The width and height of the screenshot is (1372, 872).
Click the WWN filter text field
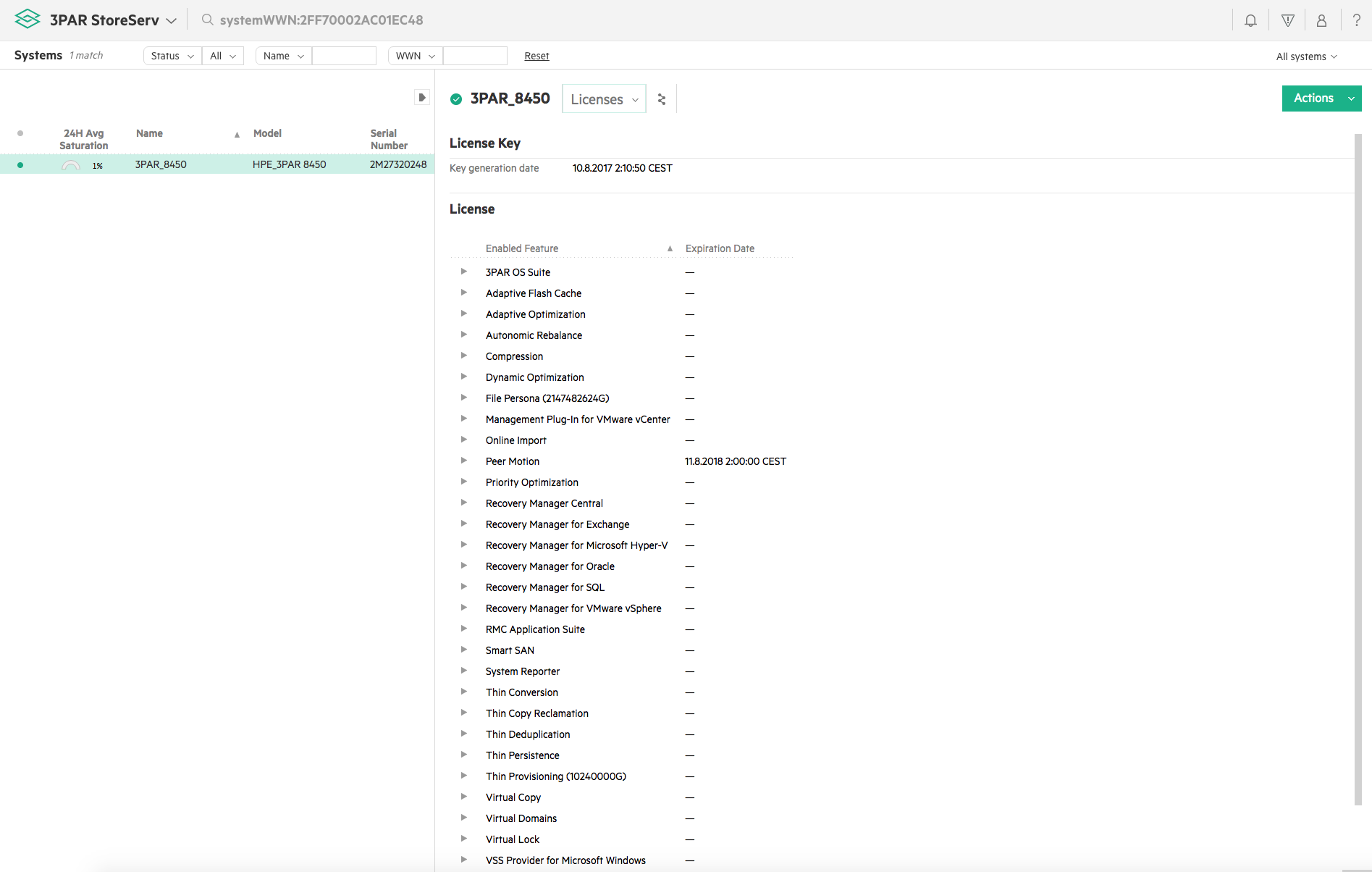coord(475,56)
